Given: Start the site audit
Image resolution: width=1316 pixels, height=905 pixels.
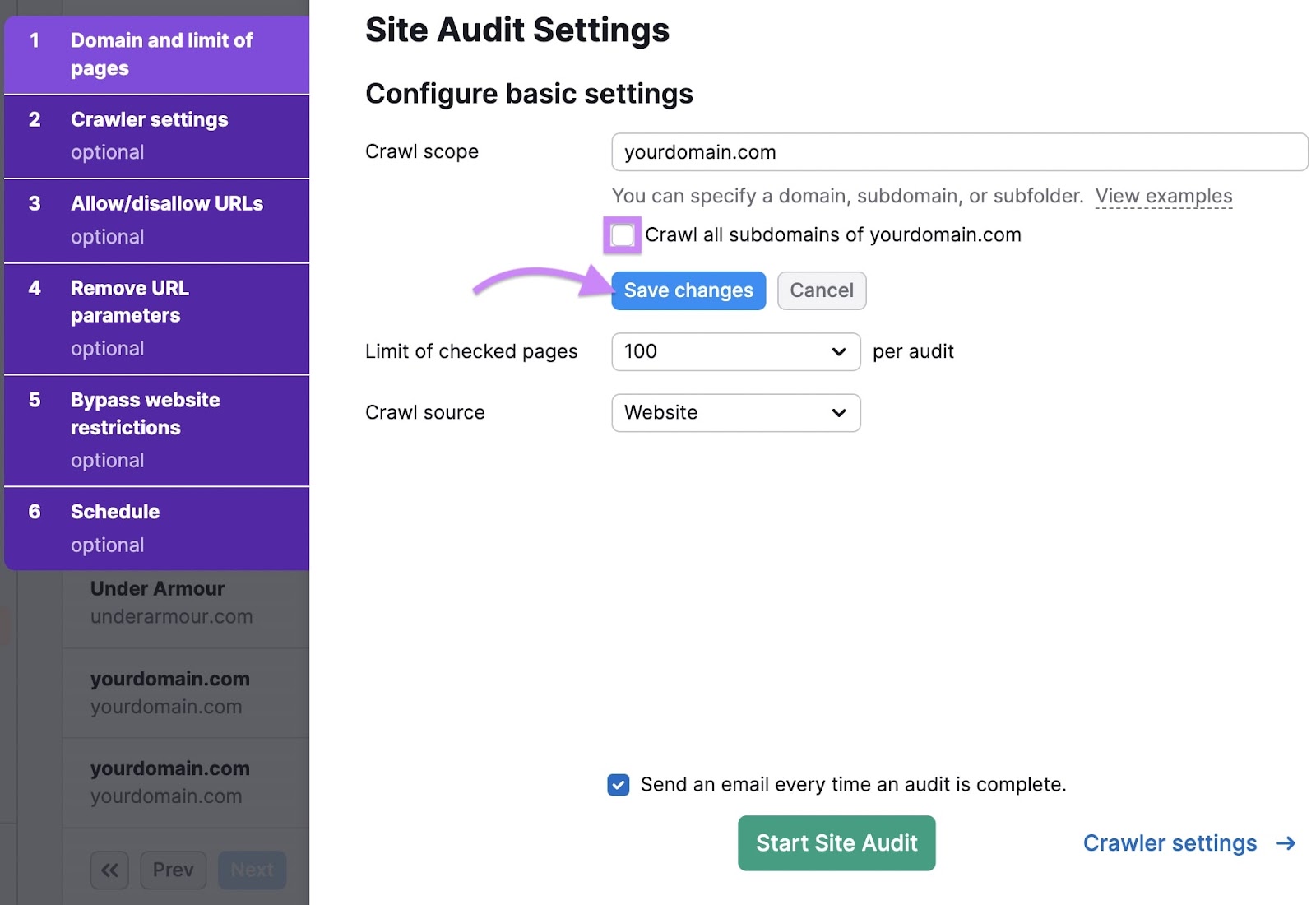Looking at the screenshot, I should click(836, 842).
